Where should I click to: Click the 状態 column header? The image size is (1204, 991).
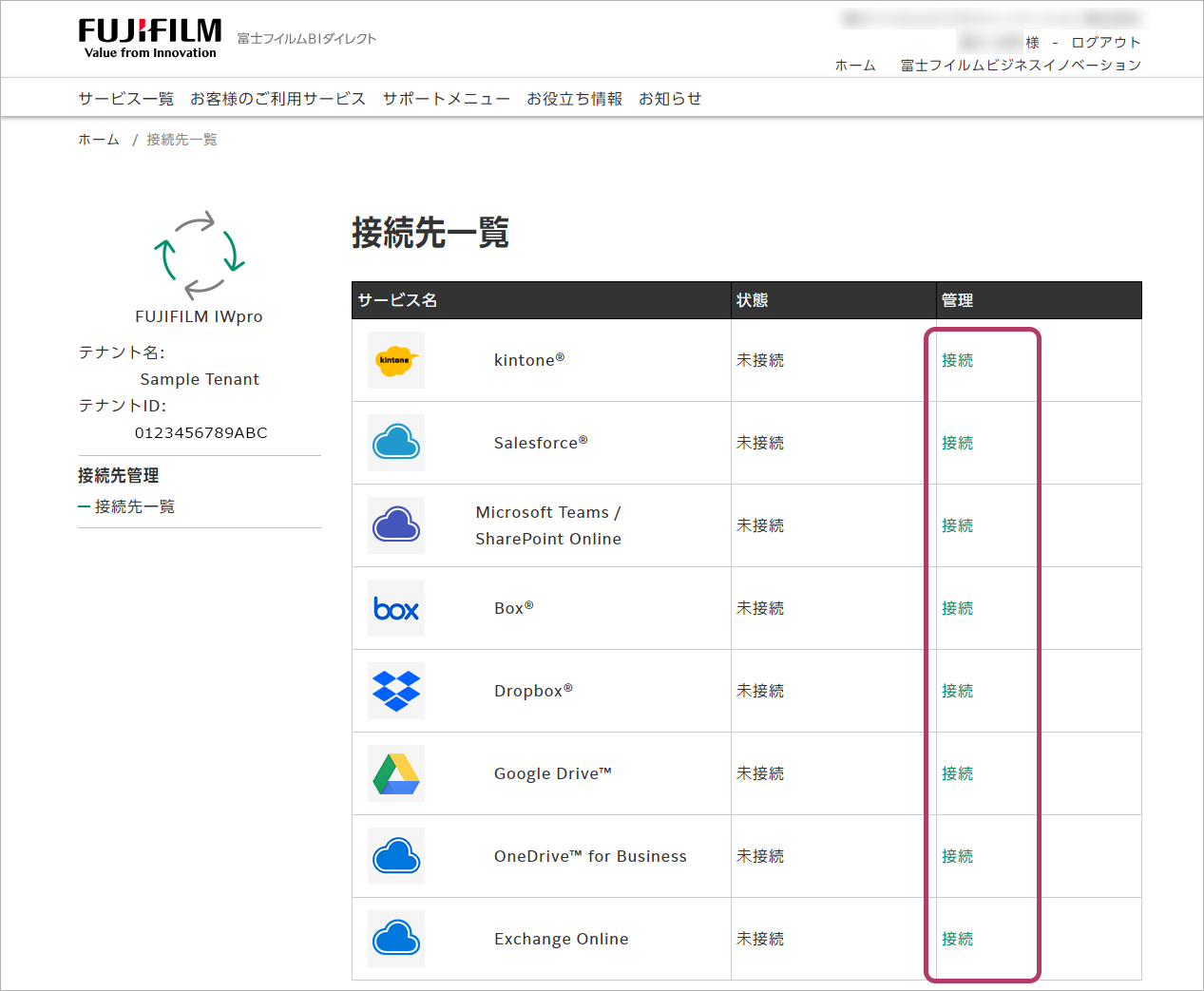[753, 300]
